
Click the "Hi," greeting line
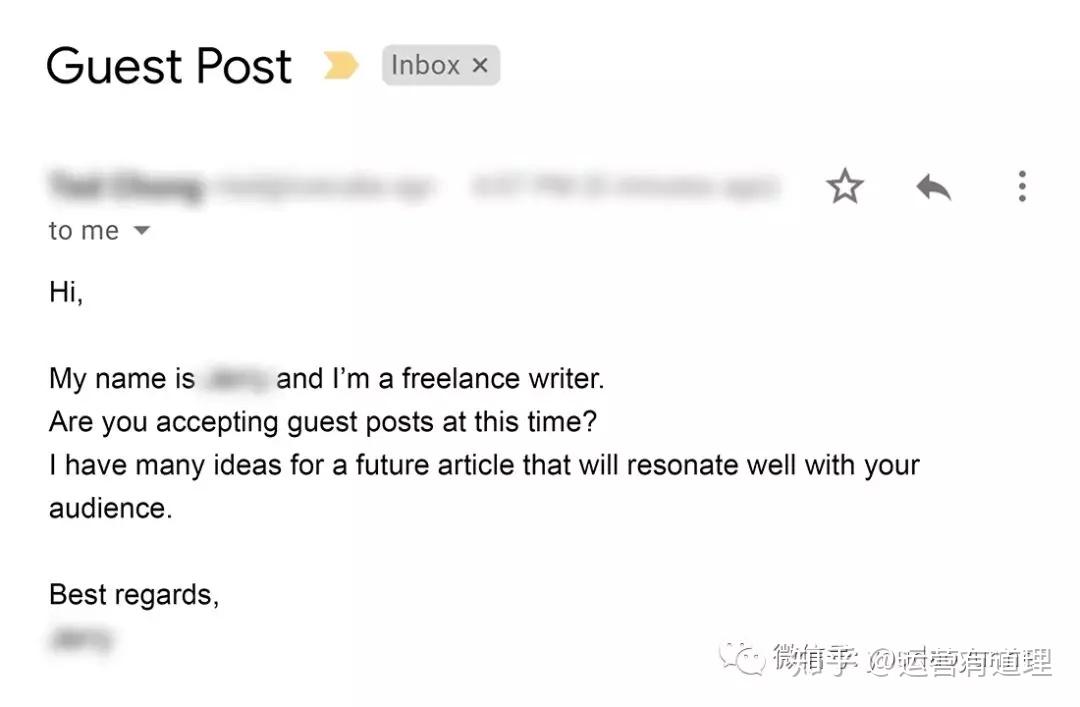[x=66, y=292]
